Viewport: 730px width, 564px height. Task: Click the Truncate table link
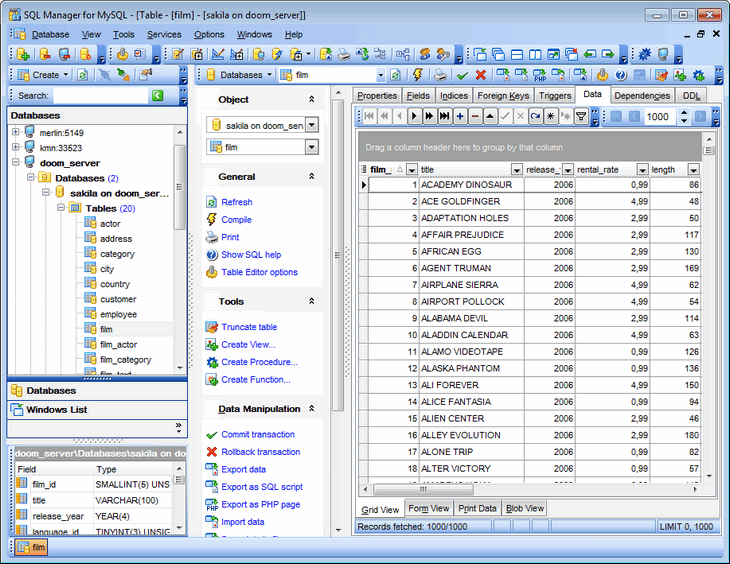point(249,327)
